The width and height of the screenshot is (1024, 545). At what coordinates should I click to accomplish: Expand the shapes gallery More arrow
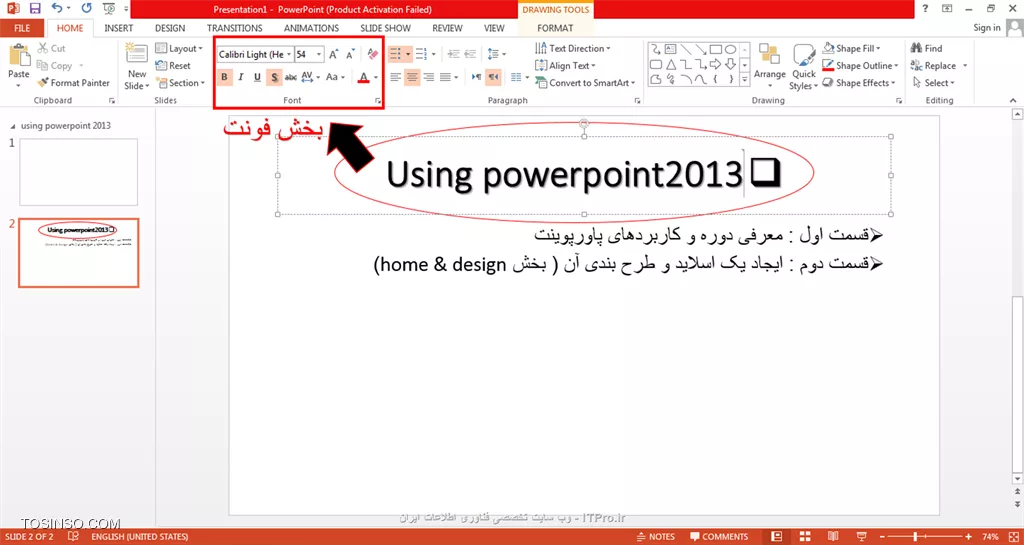click(x=745, y=80)
